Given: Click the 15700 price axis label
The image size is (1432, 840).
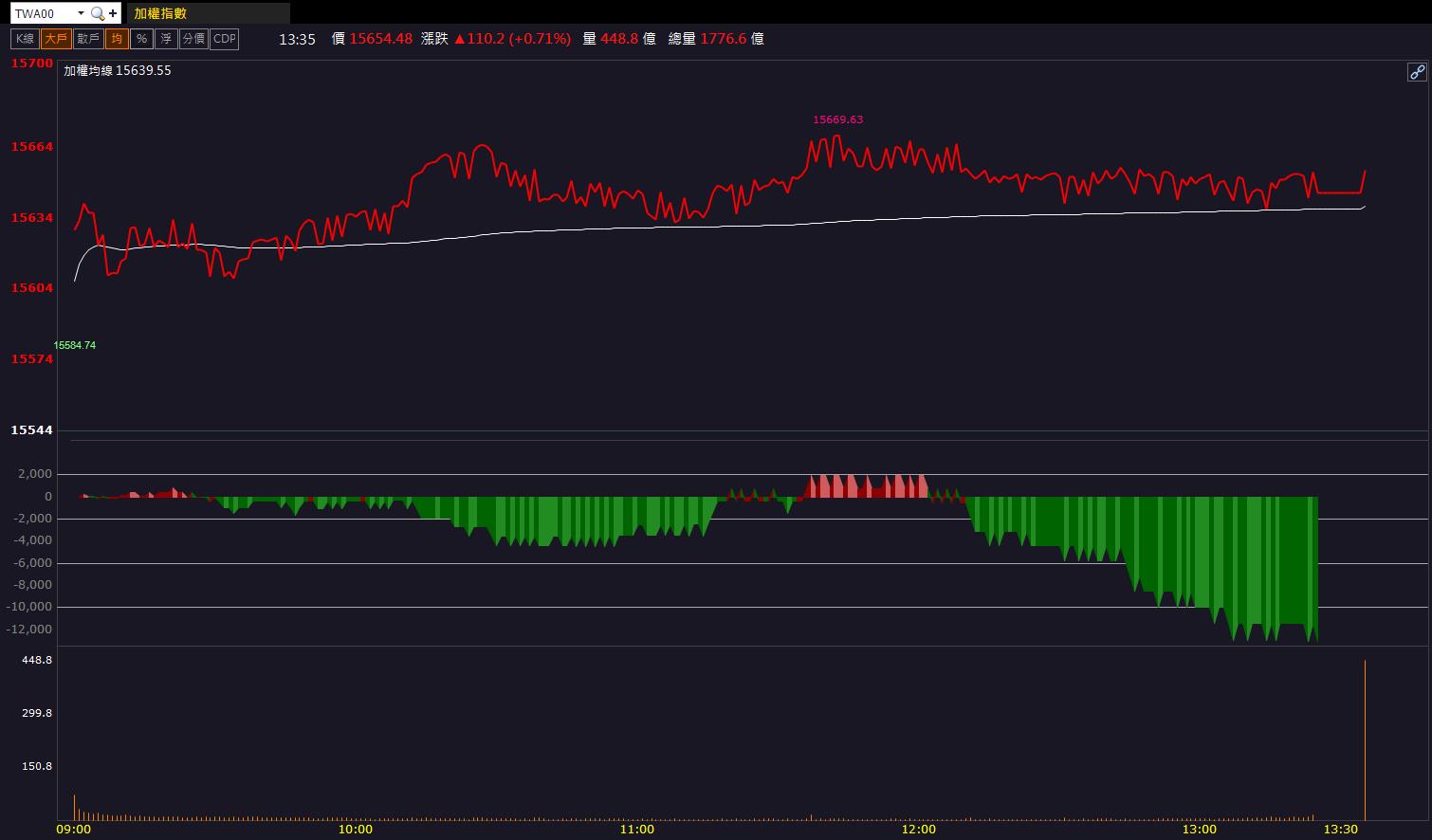Looking at the screenshot, I should (31, 63).
